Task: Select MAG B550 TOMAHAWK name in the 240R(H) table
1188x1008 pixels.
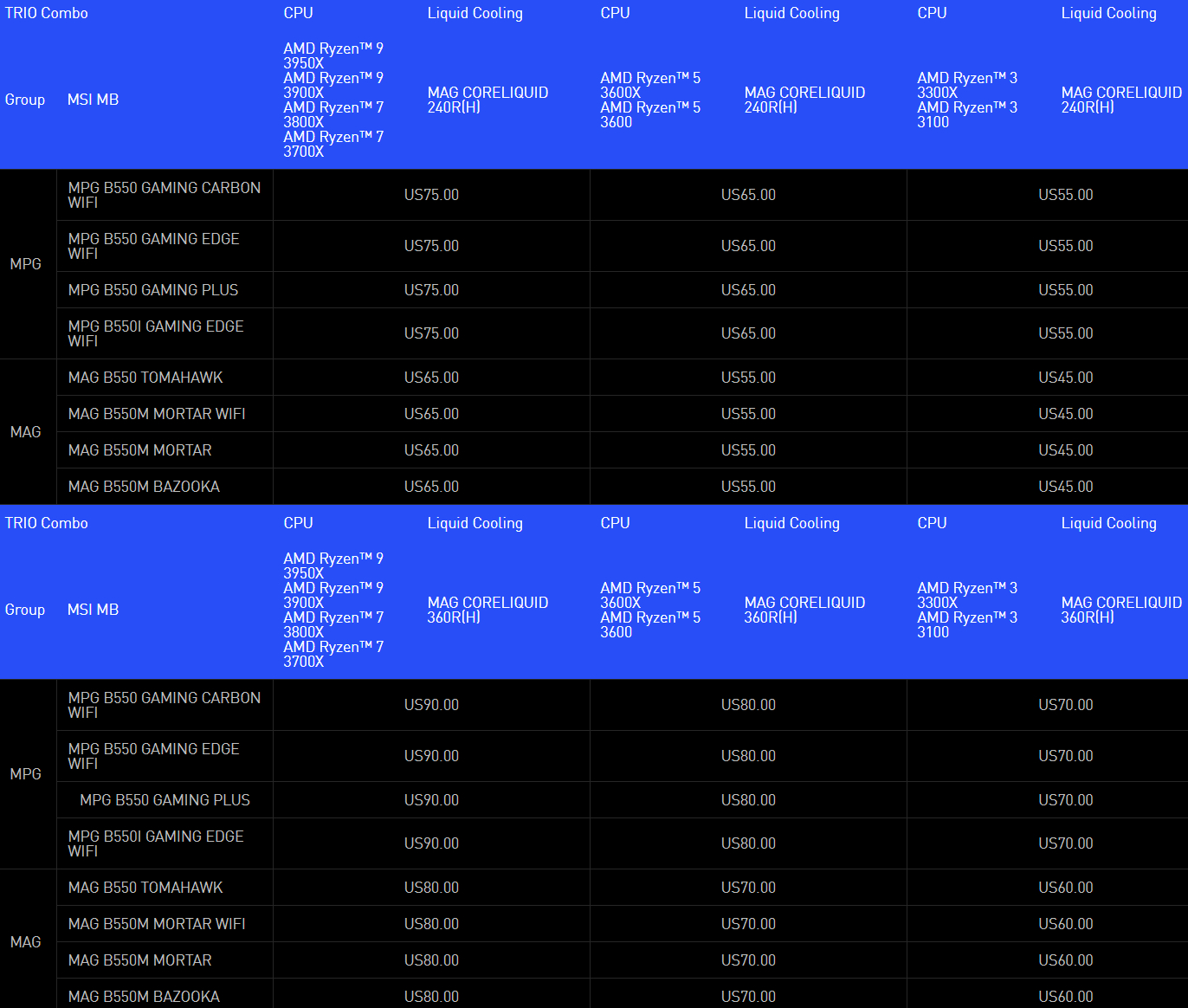Action: click(x=145, y=378)
